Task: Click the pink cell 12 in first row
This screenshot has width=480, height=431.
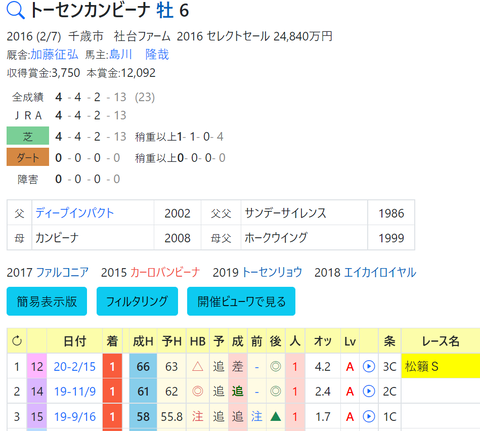Action: tap(37, 366)
